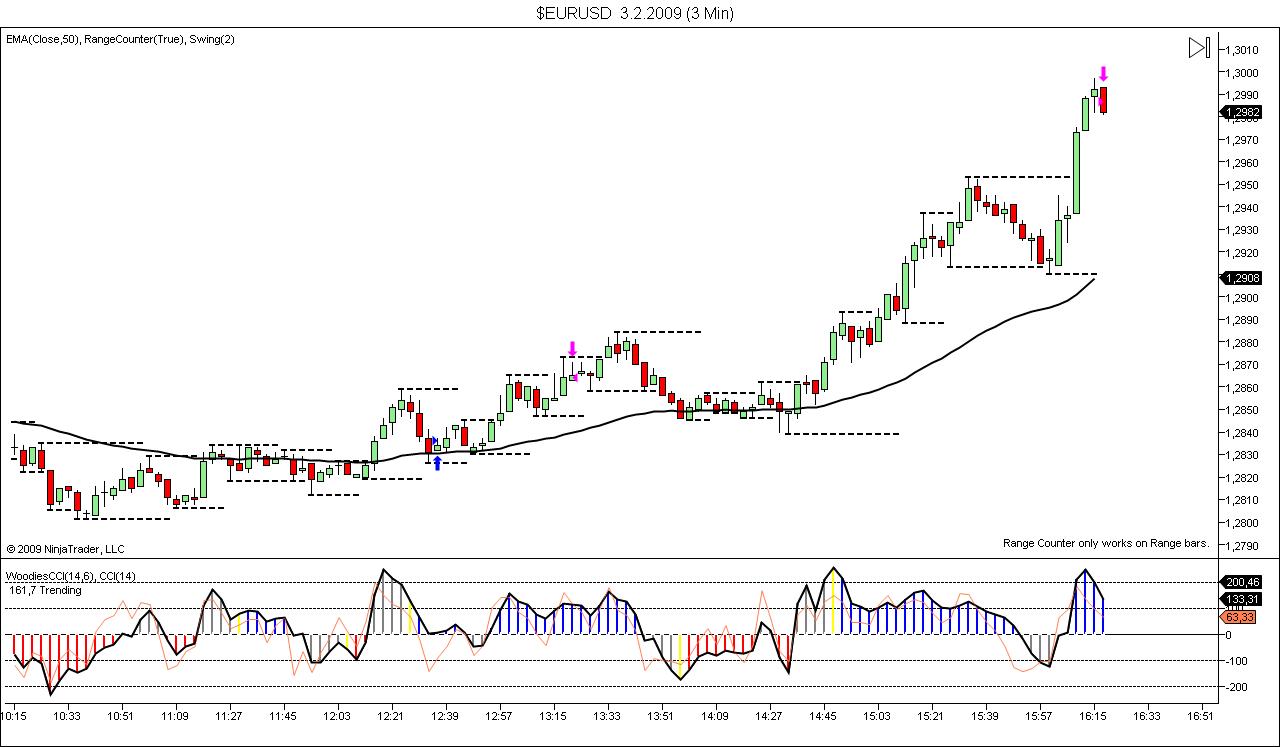This screenshot has height=747, width=1280.
Task: Click the 14:45 time axis label
Action: (823, 716)
